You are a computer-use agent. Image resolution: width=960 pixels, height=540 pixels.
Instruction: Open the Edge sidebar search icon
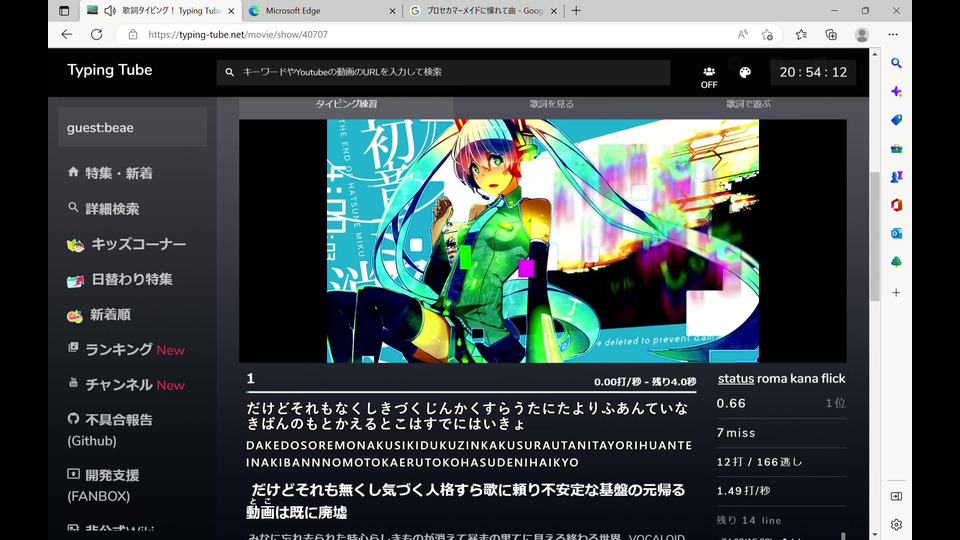[896, 63]
